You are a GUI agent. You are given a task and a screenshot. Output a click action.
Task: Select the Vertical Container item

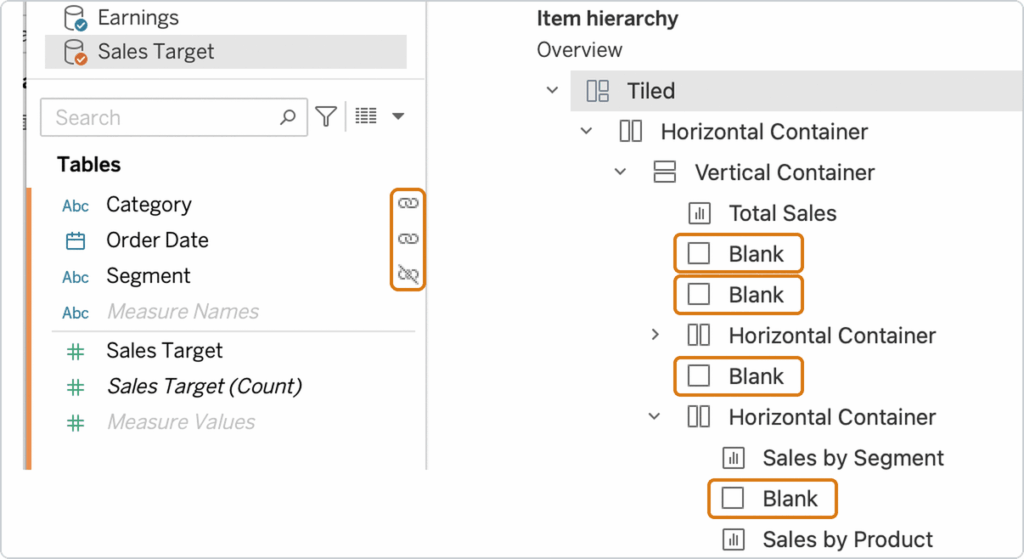pos(784,172)
